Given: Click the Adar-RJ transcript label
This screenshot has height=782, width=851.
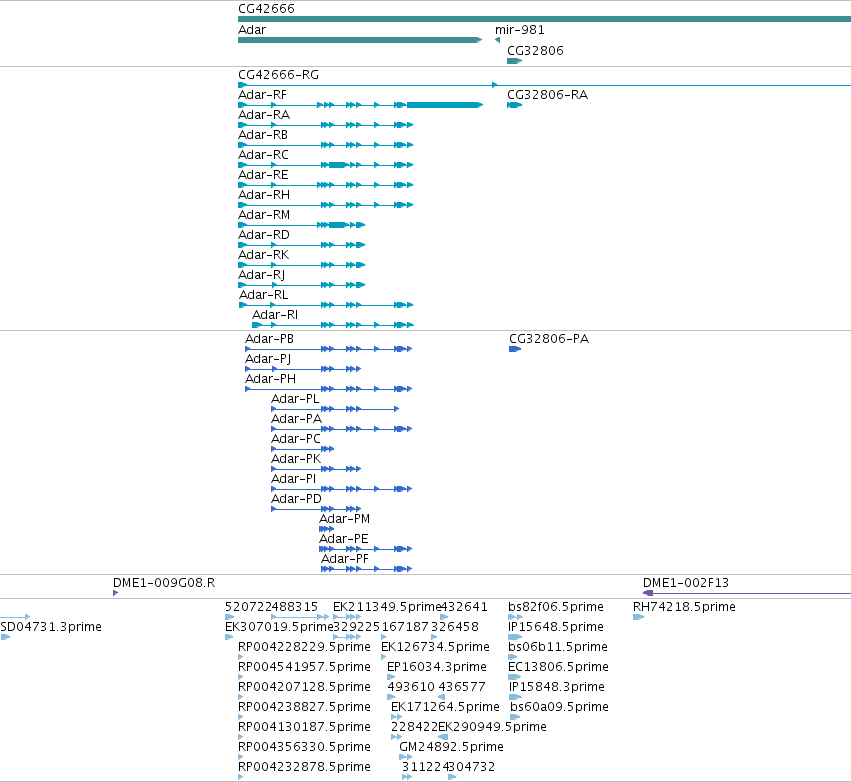Looking at the screenshot, I should pyautogui.click(x=262, y=275).
